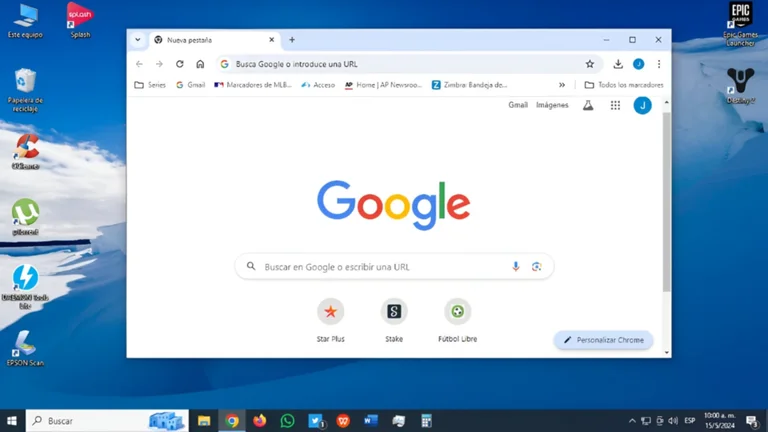Show hidden system tray icons
This screenshot has width=768, height=432.
(x=632, y=421)
